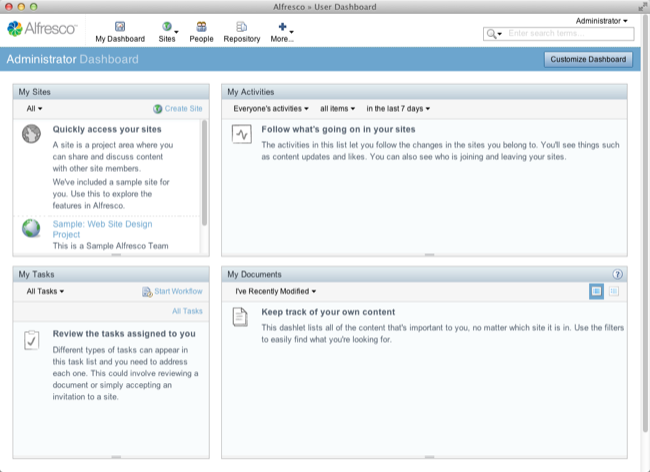The image size is (650, 472).
Task: Go to the Repository menu label
Action: (242, 39)
